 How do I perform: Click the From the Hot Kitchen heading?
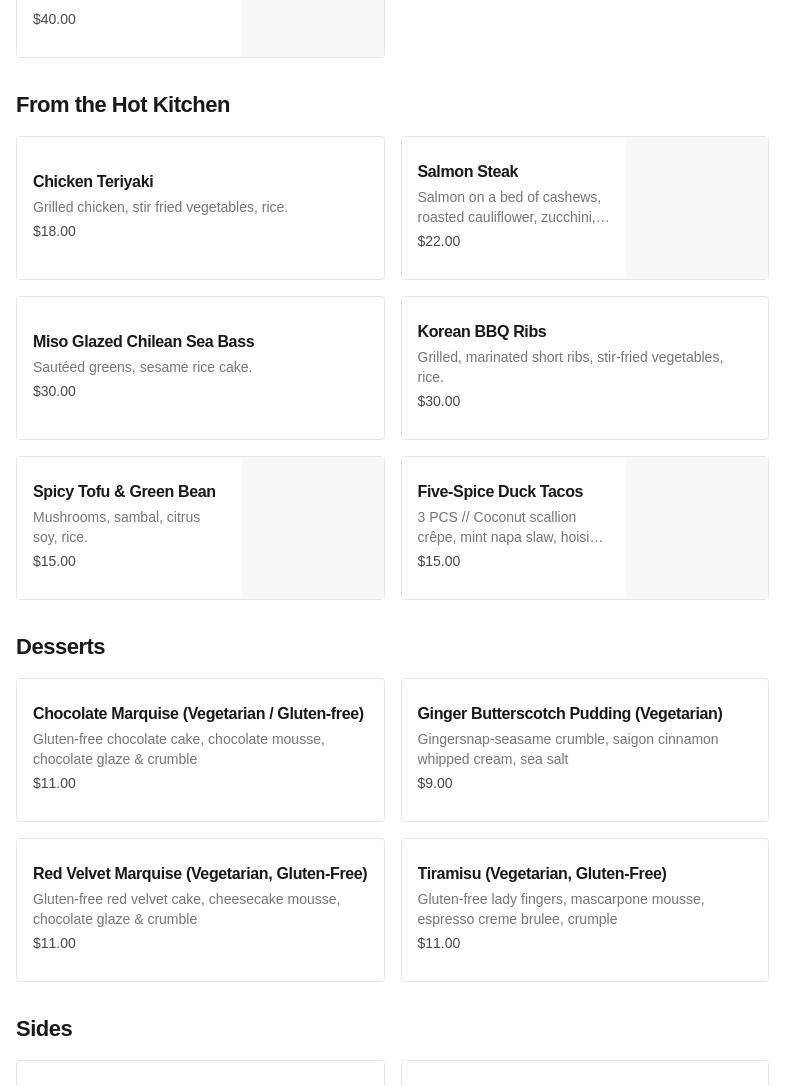pos(123,104)
